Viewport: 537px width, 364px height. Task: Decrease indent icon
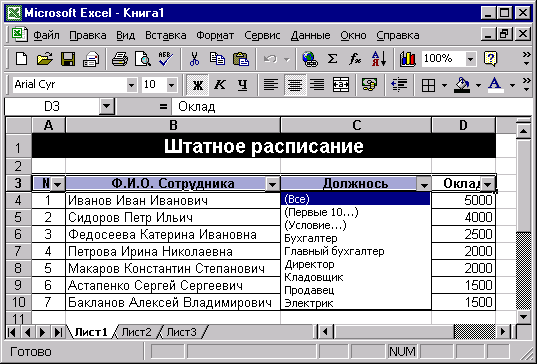pos(399,85)
